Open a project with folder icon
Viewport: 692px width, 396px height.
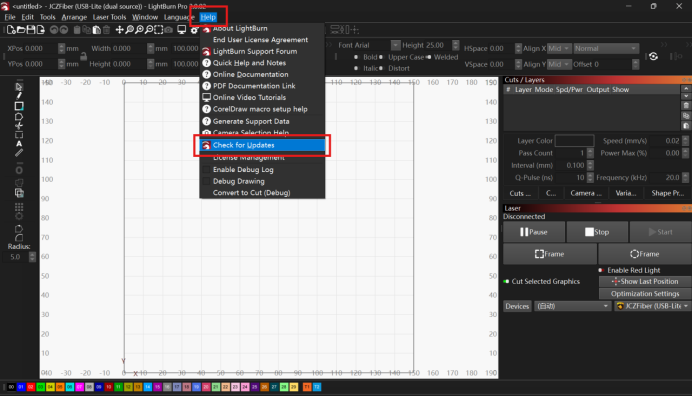[21, 30]
